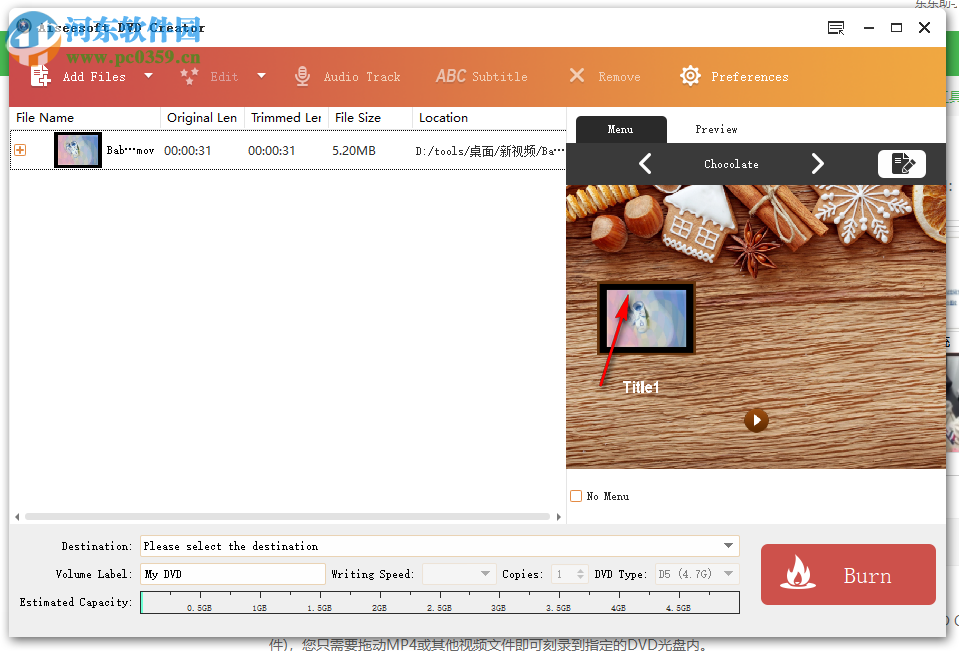The image size is (959, 651).
Task: Select the Add Files tool
Action: 93,75
